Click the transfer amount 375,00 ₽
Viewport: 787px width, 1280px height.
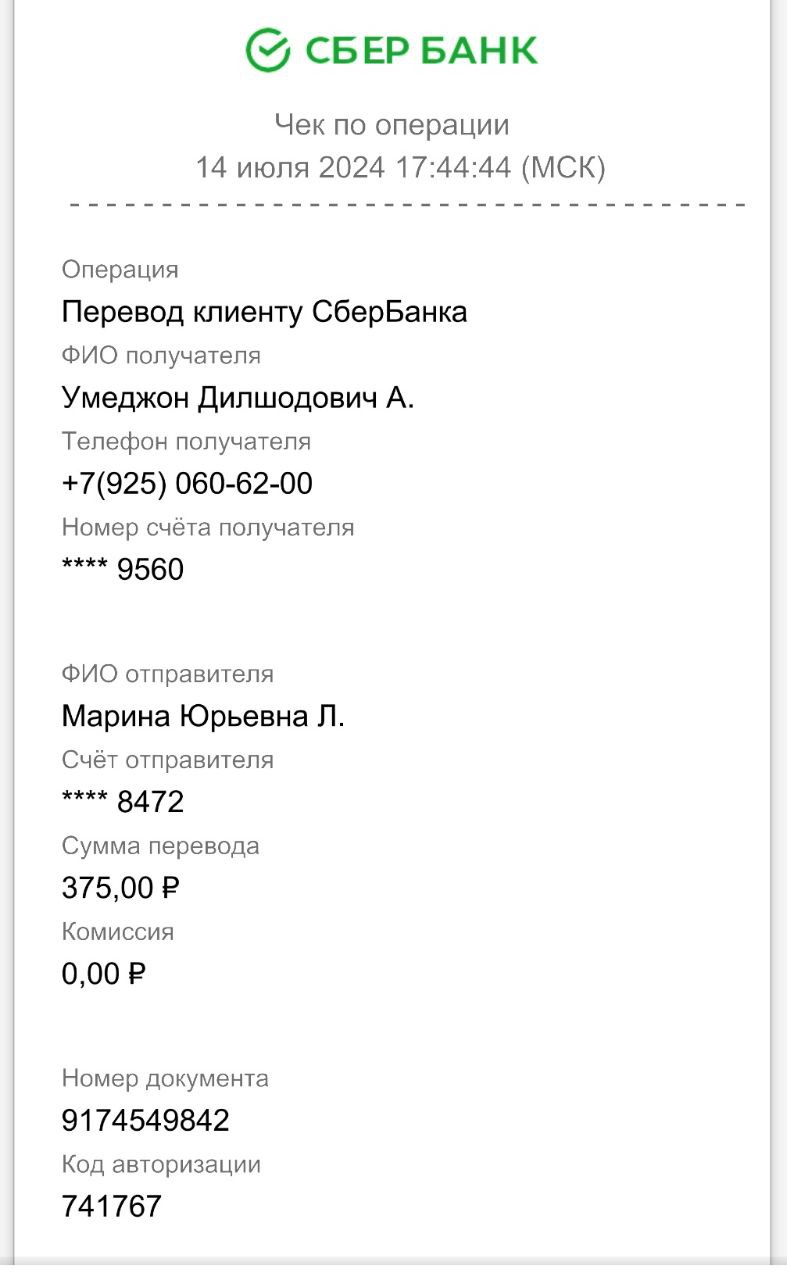point(121,887)
